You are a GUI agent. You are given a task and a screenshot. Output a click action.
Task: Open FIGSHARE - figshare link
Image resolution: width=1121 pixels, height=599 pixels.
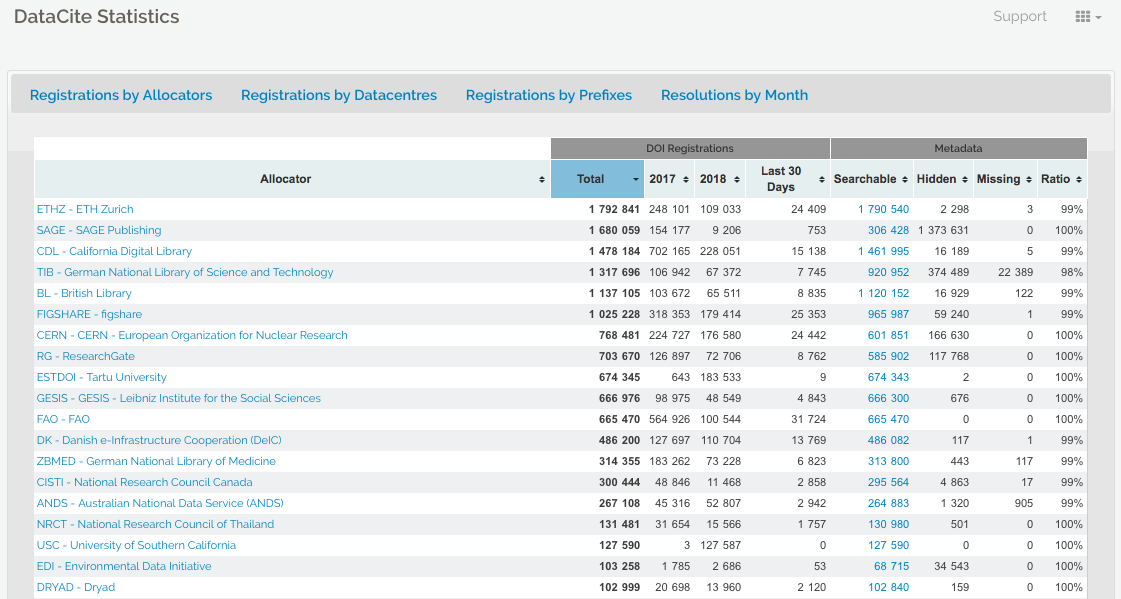(x=89, y=315)
